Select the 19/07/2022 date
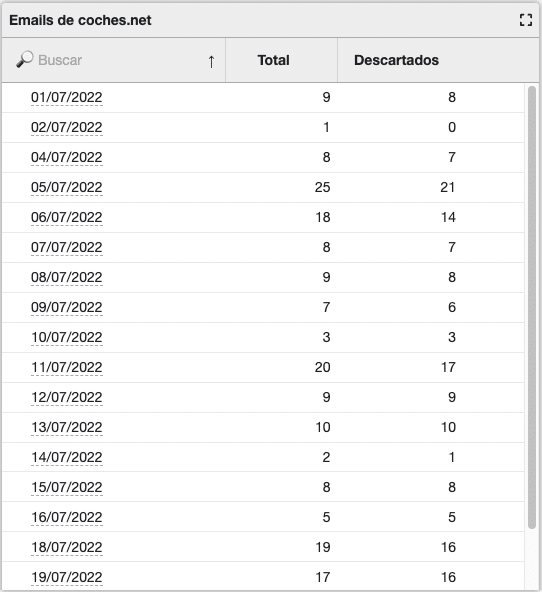This screenshot has width=542, height=592. (66, 577)
